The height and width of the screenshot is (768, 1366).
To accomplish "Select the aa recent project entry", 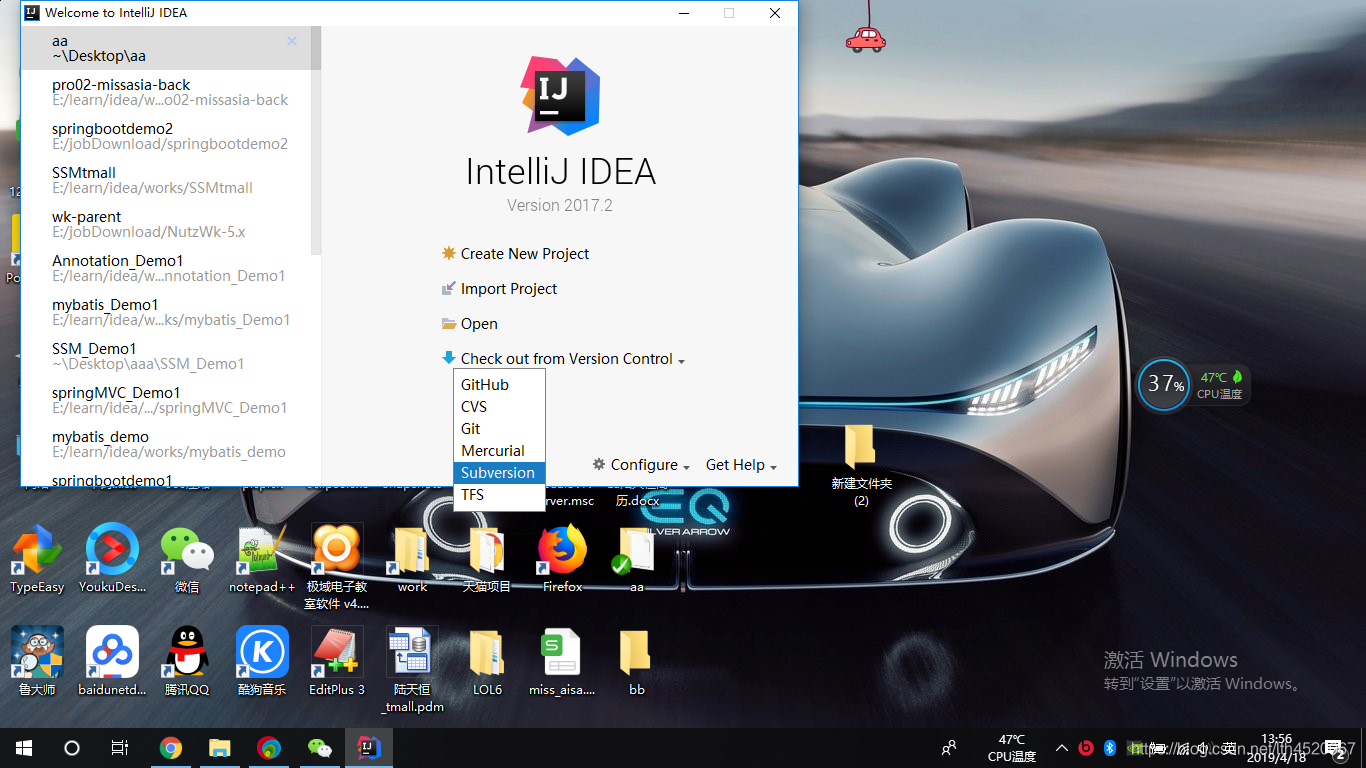I will pyautogui.click(x=166, y=48).
